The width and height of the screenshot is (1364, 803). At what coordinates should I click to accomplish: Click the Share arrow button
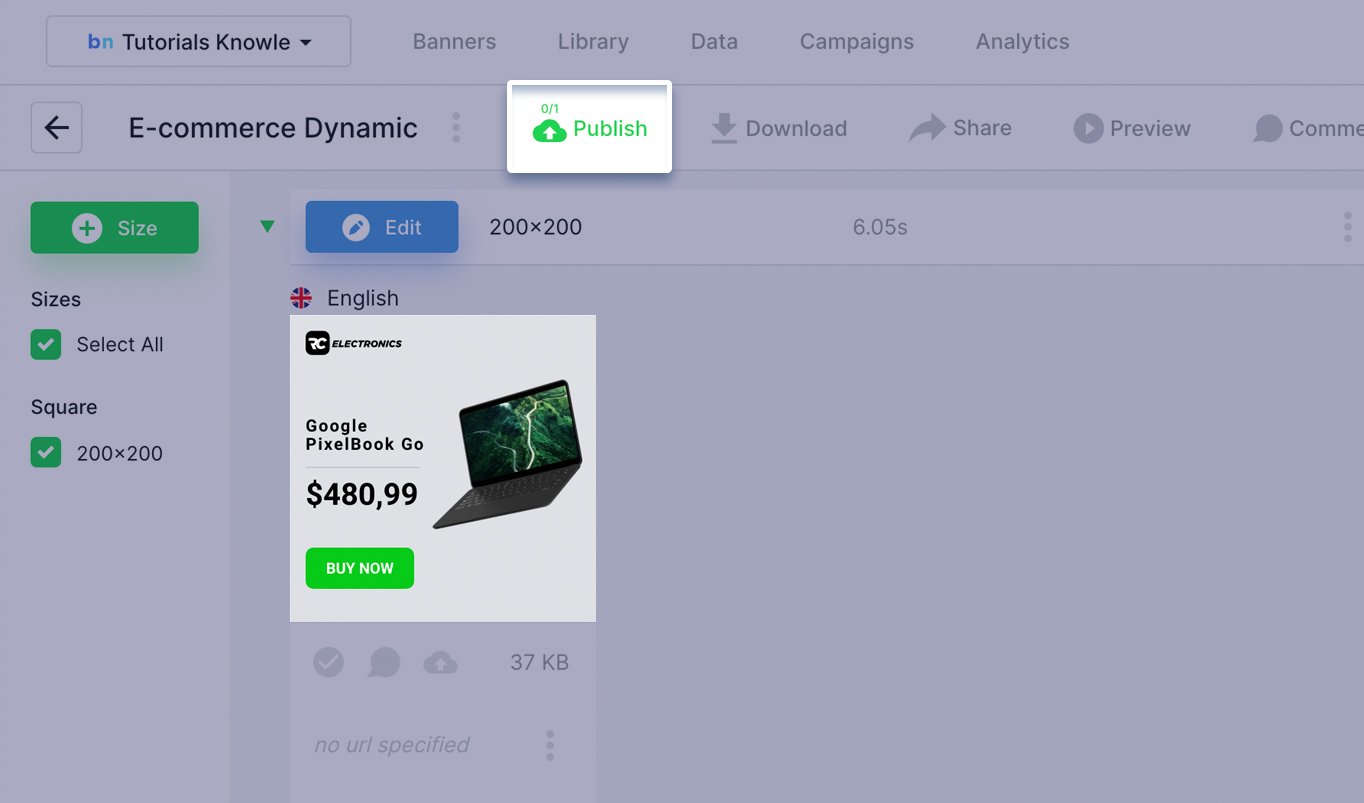(x=960, y=128)
